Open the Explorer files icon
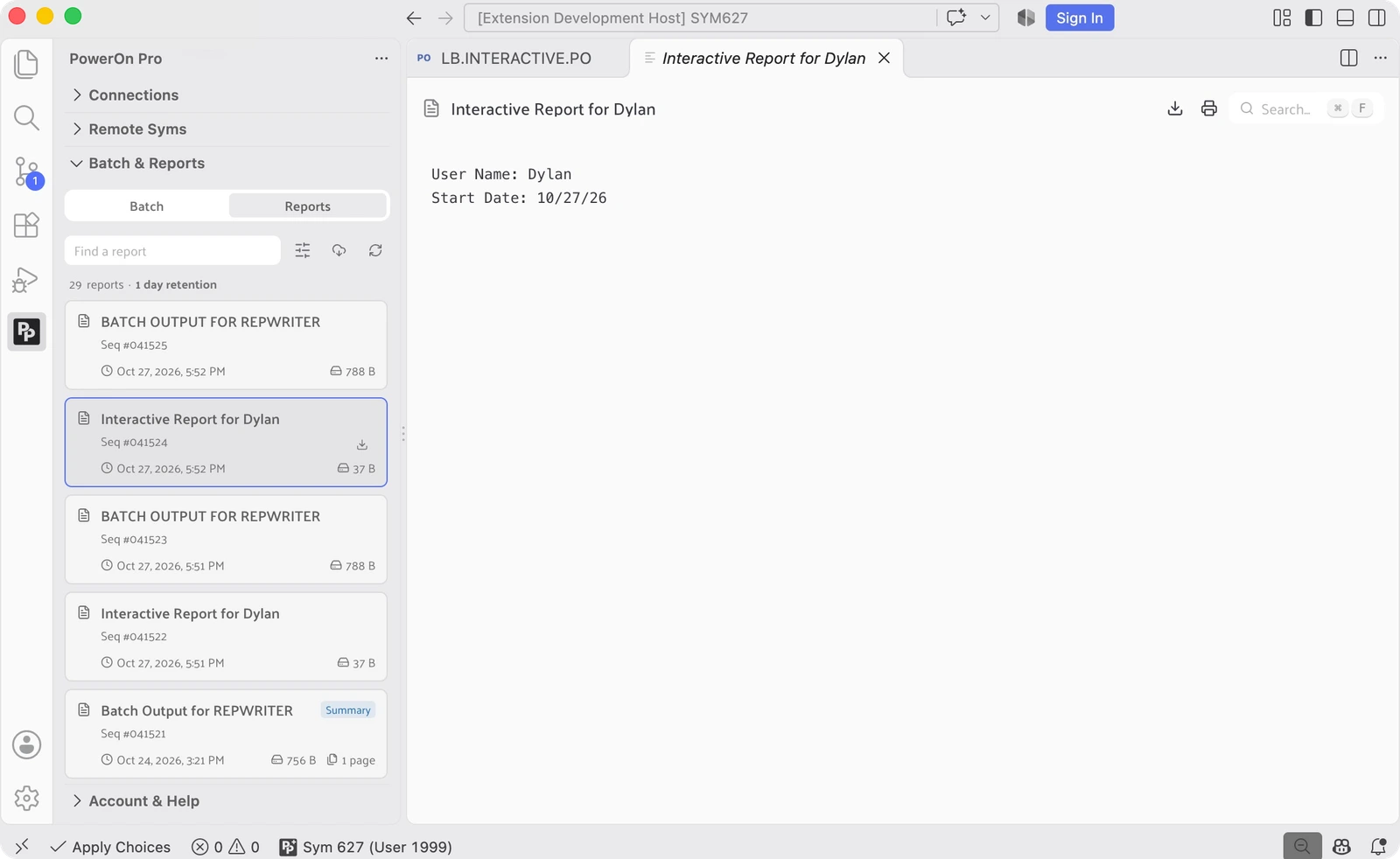The height and width of the screenshot is (859, 1400). click(x=26, y=64)
